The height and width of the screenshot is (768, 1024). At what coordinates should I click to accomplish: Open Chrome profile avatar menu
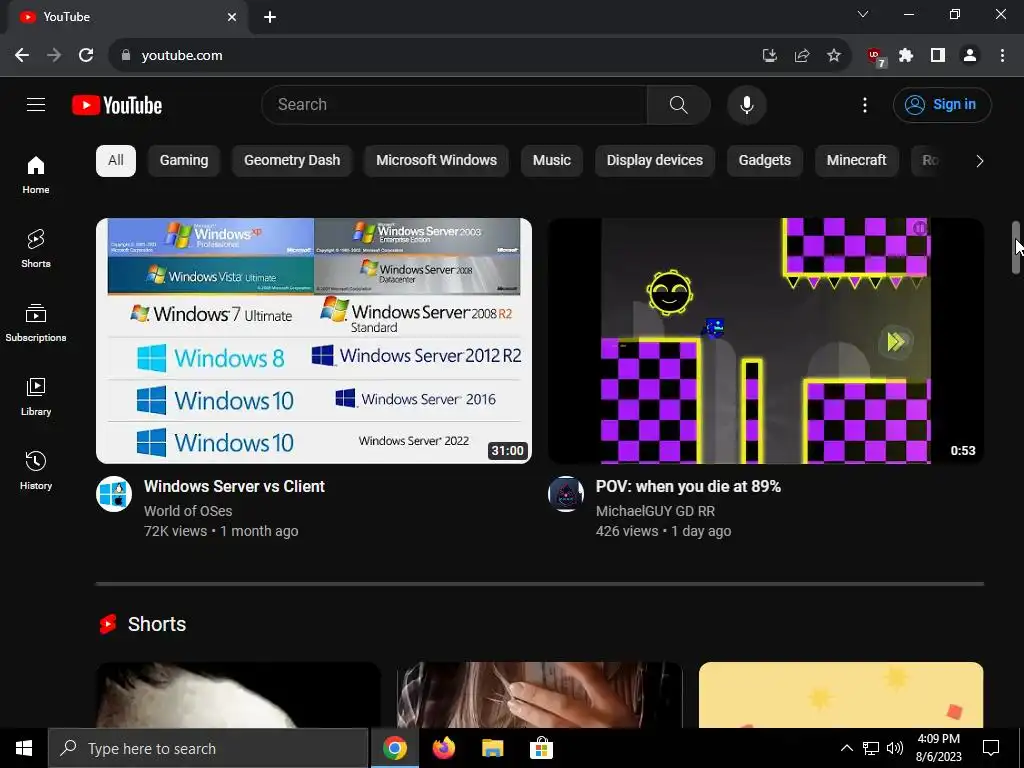(x=970, y=56)
